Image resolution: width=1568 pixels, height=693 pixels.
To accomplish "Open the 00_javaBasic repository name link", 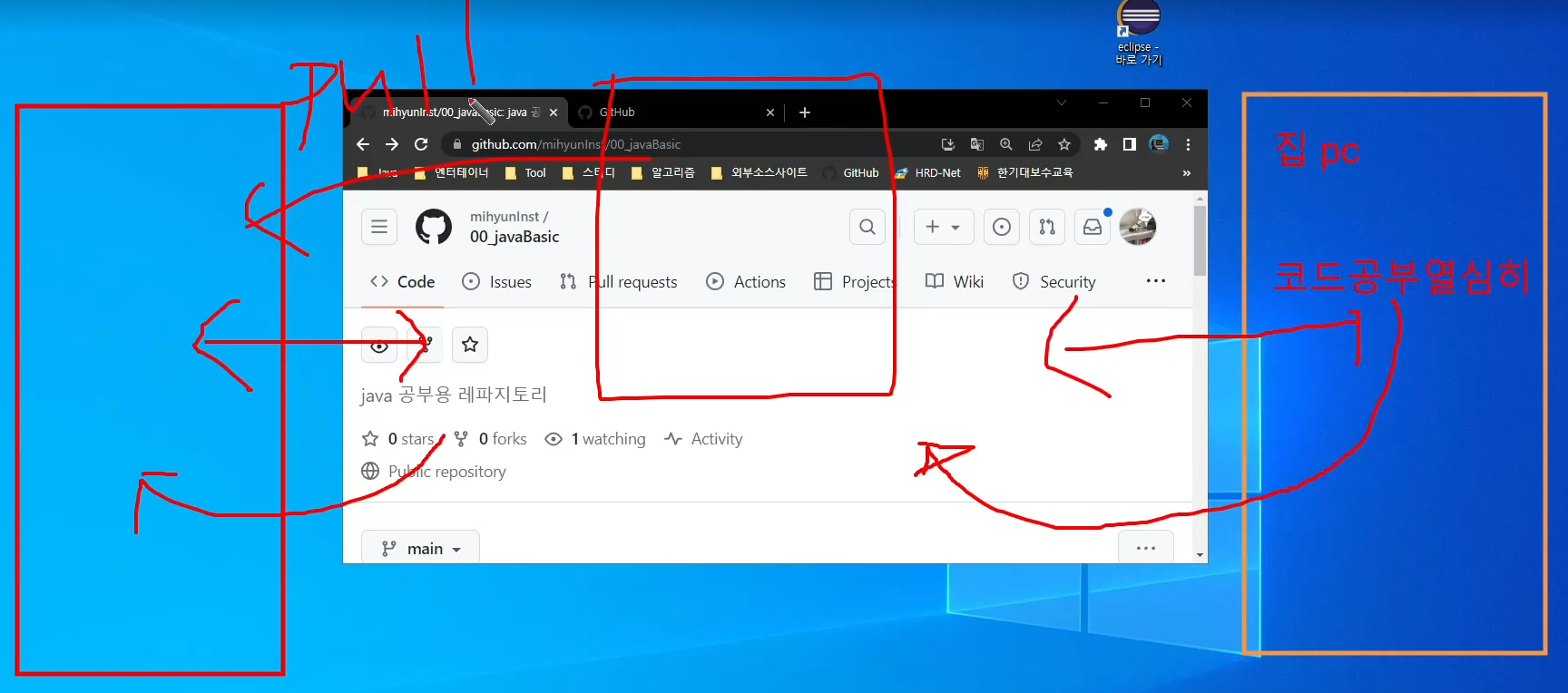I will pyautogui.click(x=514, y=237).
